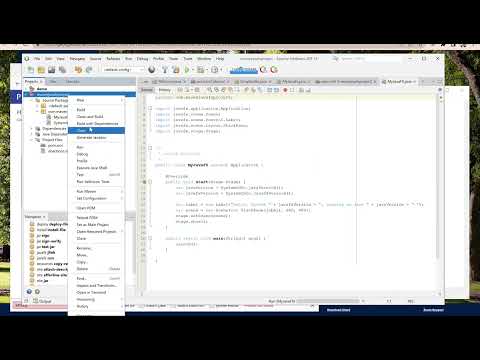
Task: Choose Clean and Build in context menu
Action: pyautogui.click(x=96, y=116)
